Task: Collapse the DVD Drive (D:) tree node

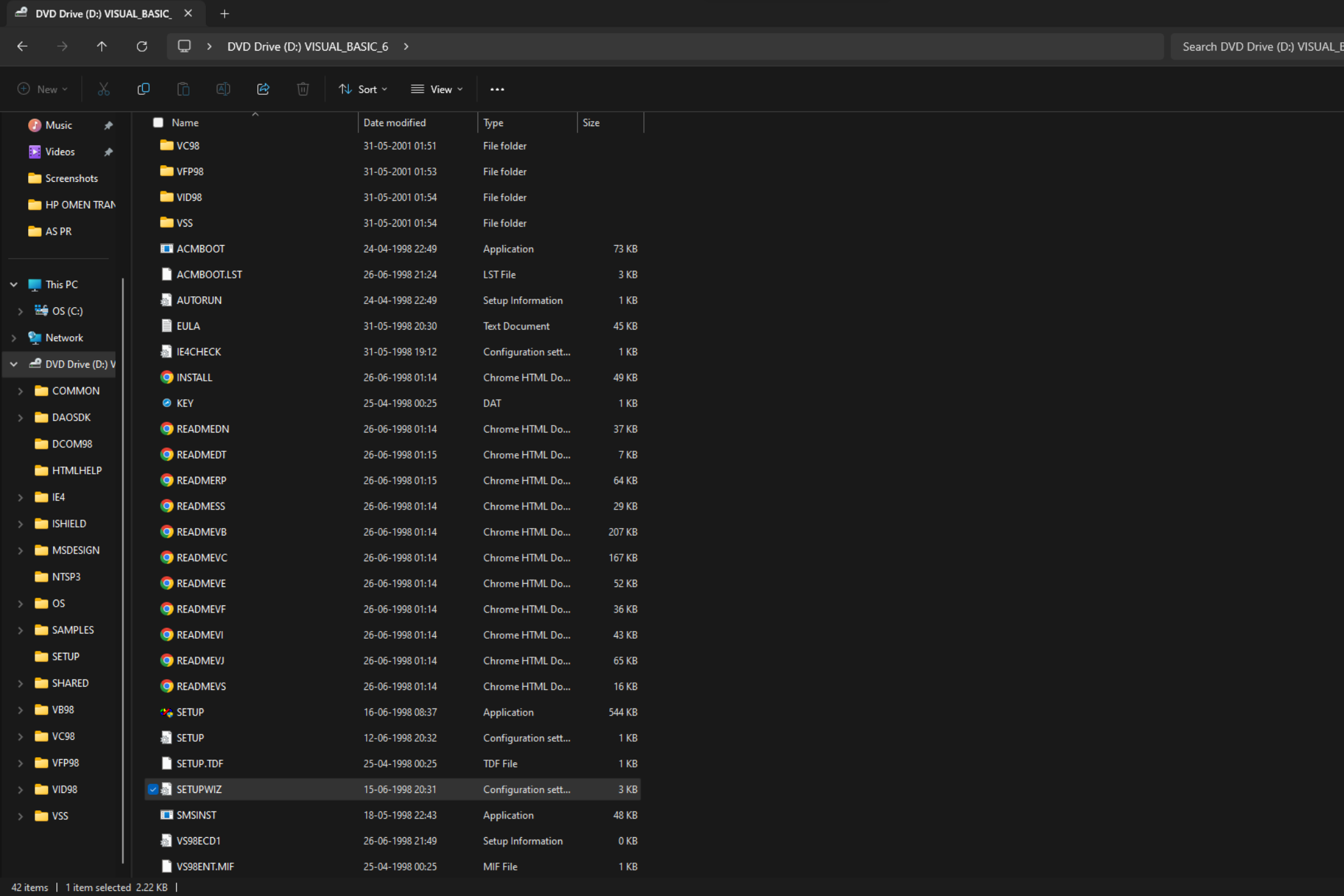Action: pyautogui.click(x=13, y=364)
